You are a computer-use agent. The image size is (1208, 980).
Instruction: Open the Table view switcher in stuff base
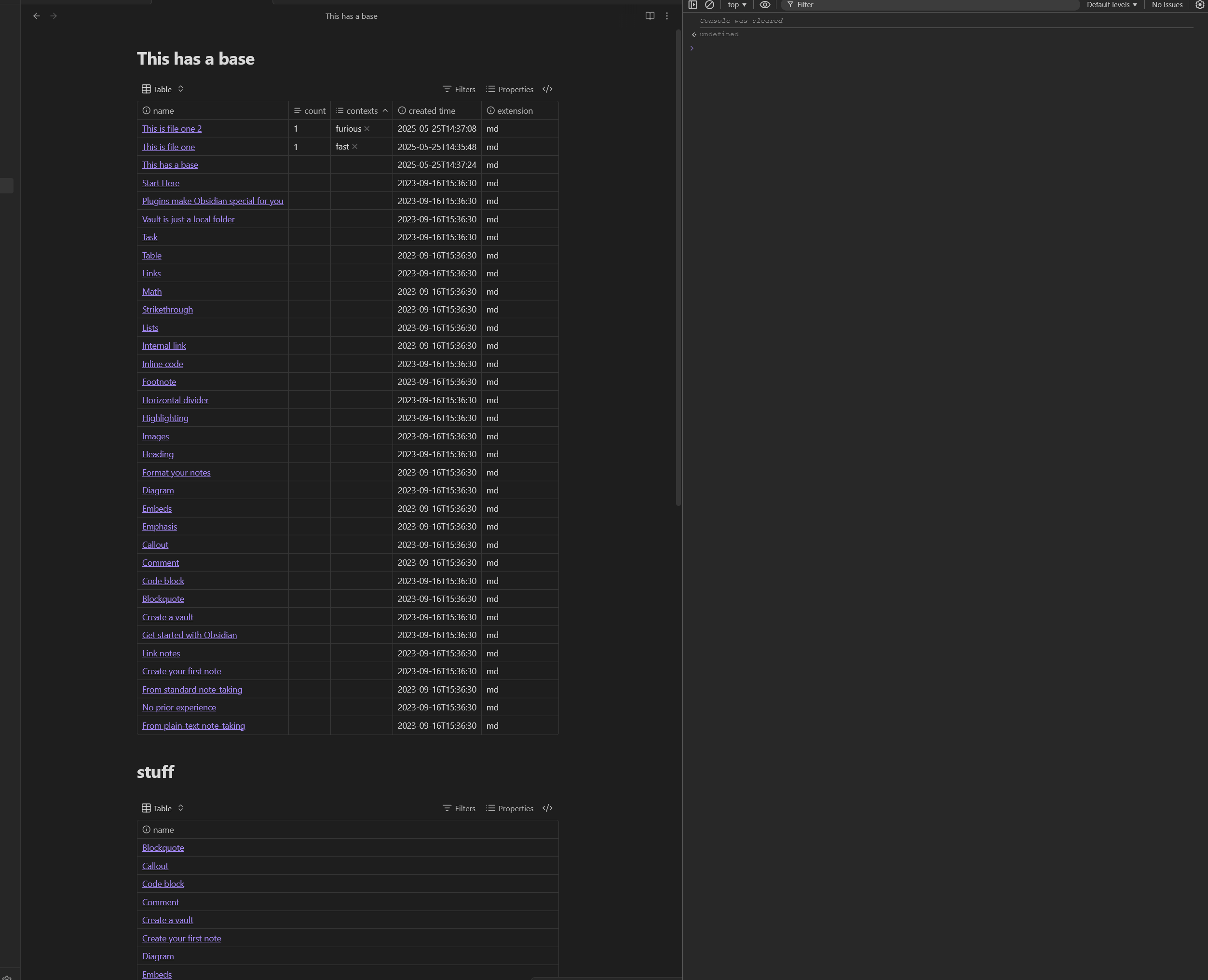pos(163,808)
